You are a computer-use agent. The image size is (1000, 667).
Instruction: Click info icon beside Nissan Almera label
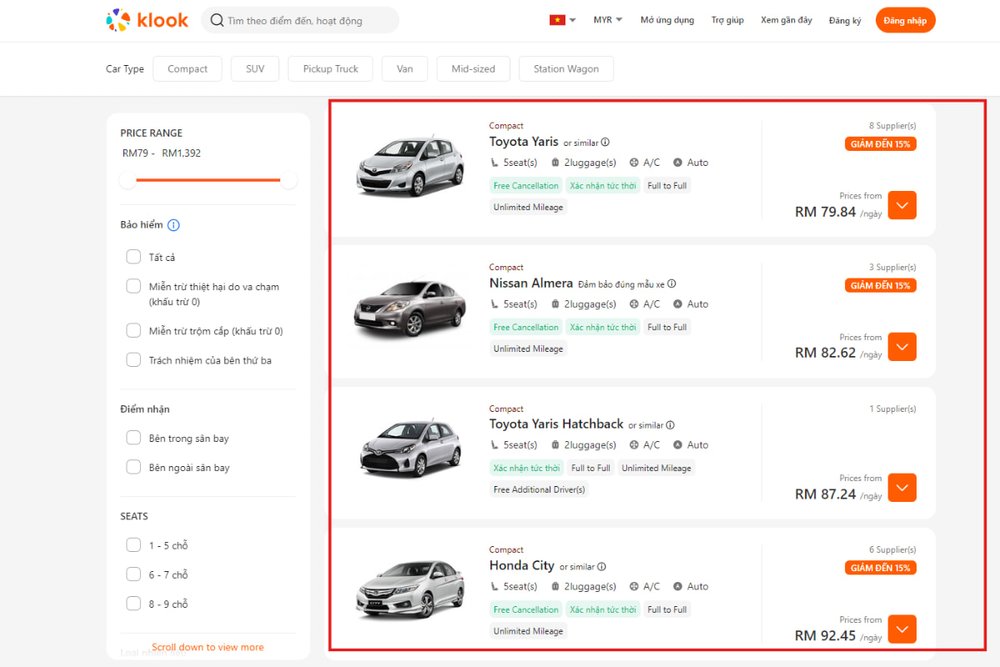(671, 284)
